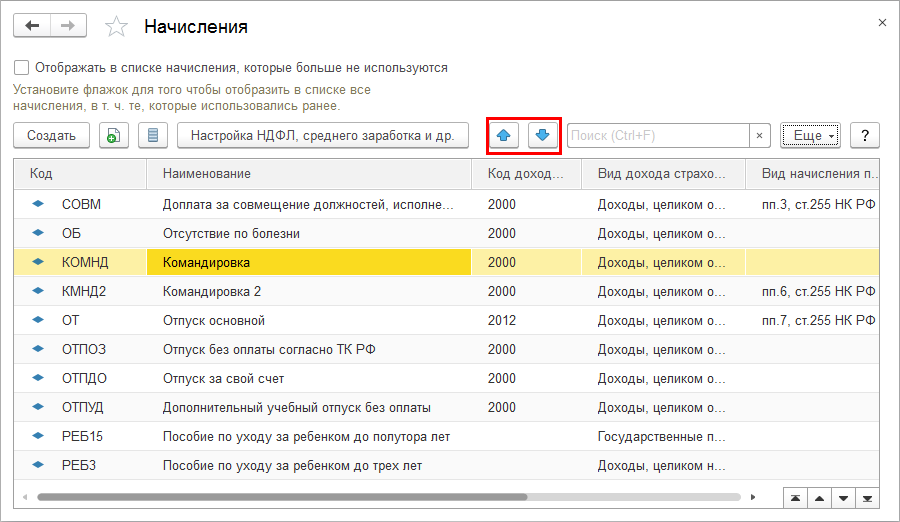Click the Код column header
Viewport: 900px width, 522px height.
(x=80, y=174)
